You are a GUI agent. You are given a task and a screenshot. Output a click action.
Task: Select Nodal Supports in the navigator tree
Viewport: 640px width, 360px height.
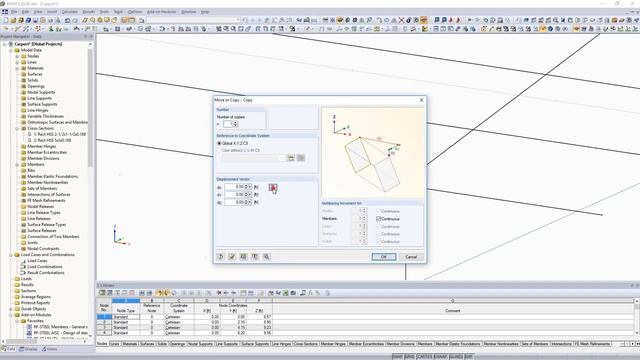coord(41,92)
